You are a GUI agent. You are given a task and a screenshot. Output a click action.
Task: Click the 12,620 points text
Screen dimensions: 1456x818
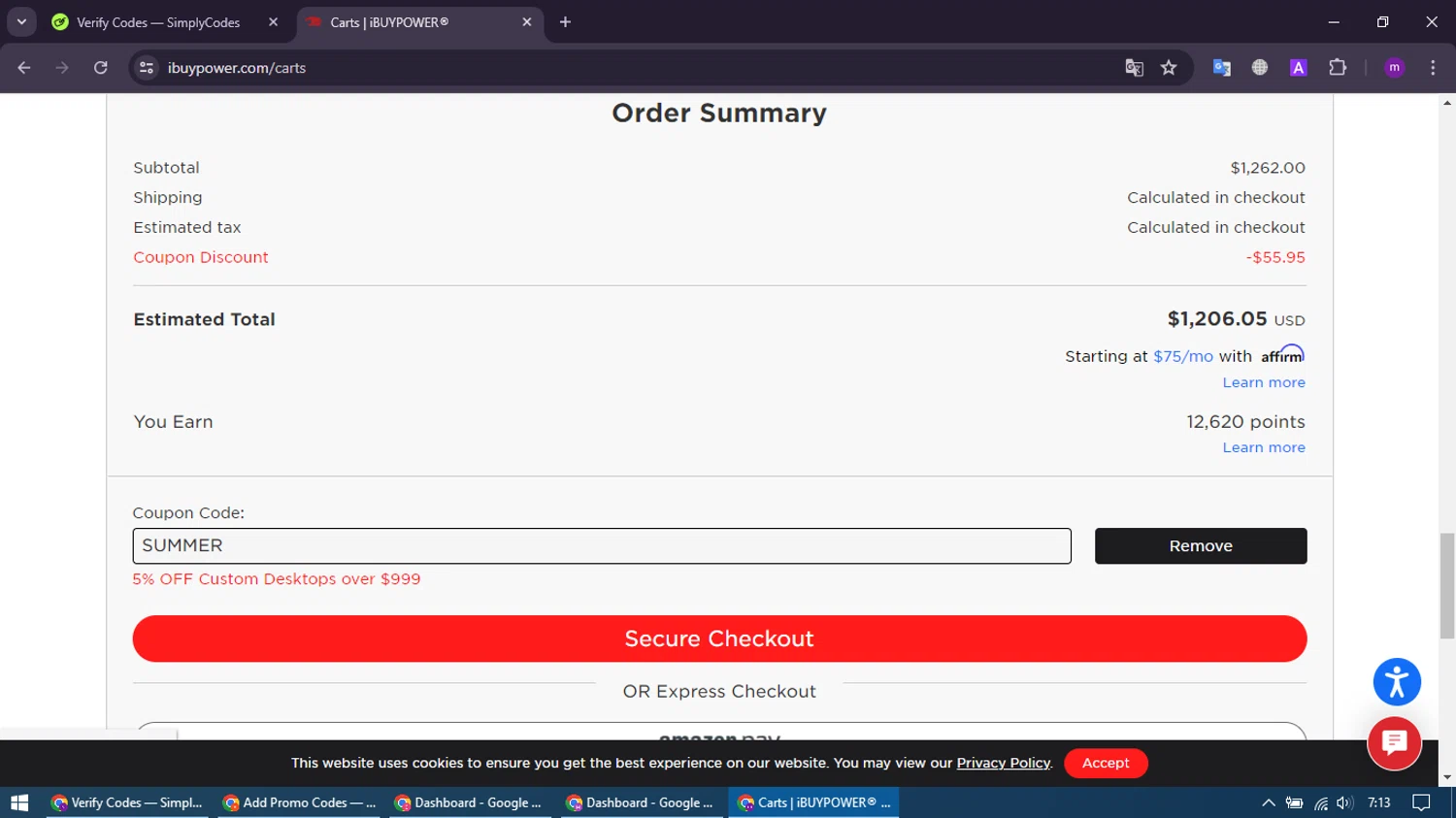1245,422
